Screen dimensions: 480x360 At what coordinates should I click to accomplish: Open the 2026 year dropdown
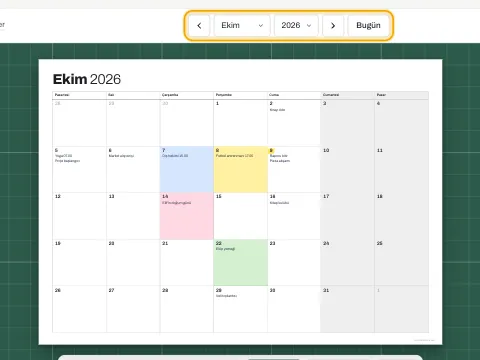[x=296, y=25]
